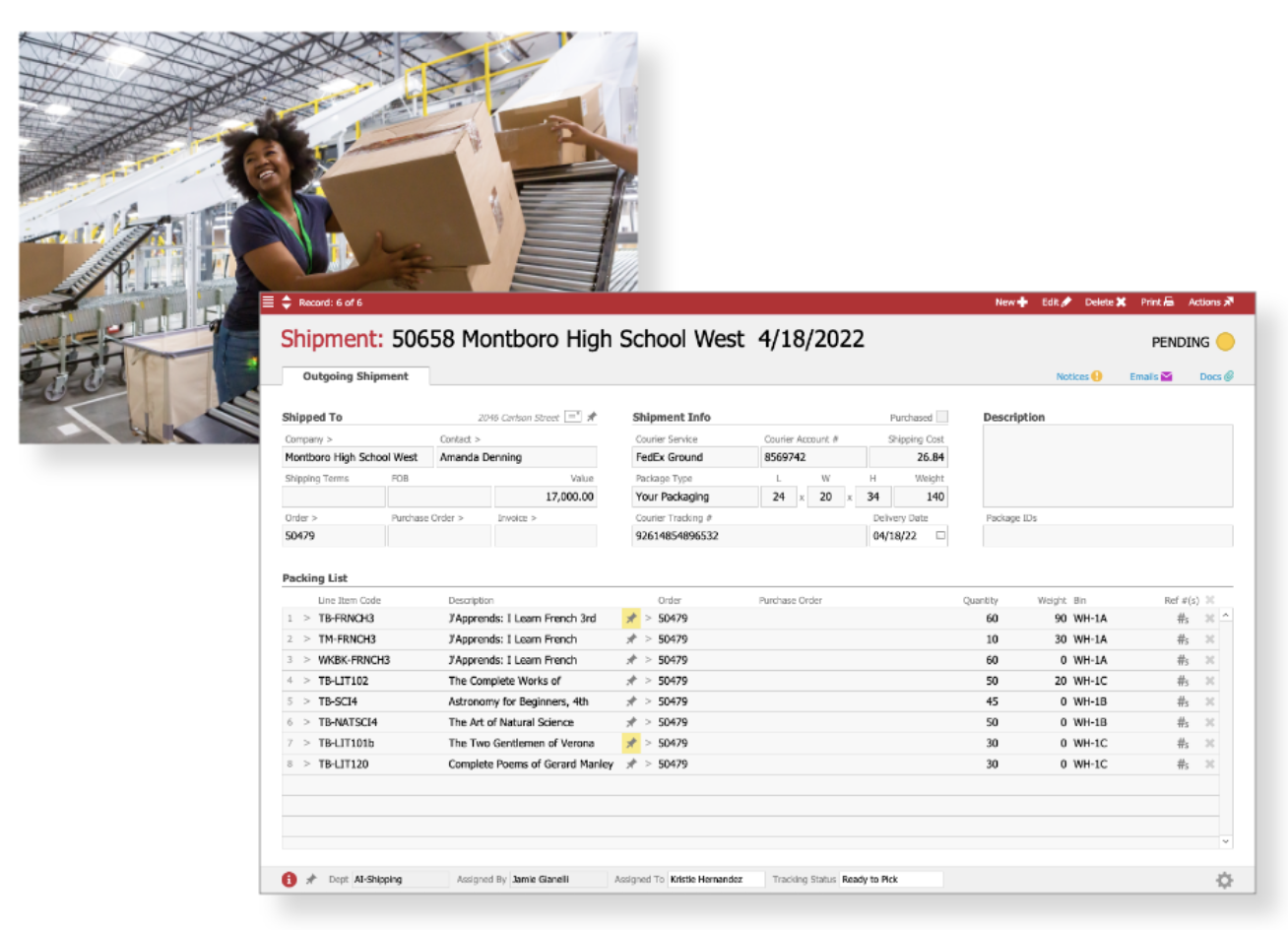This screenshot has width=1288, height=930.
Task: Open the settings gear at bottom right
Action: tap(1224, 880)
